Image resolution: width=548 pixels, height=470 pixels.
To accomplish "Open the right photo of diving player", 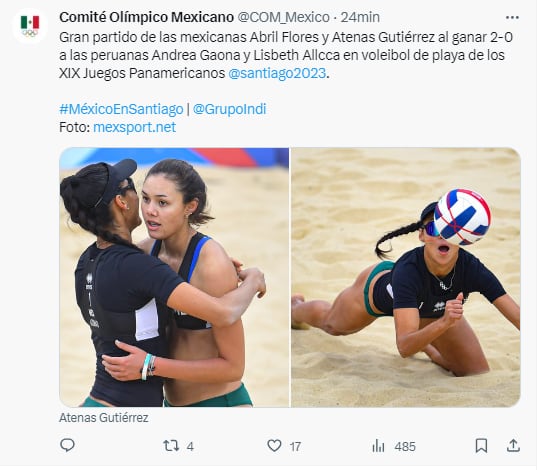I will click(406, 277).
